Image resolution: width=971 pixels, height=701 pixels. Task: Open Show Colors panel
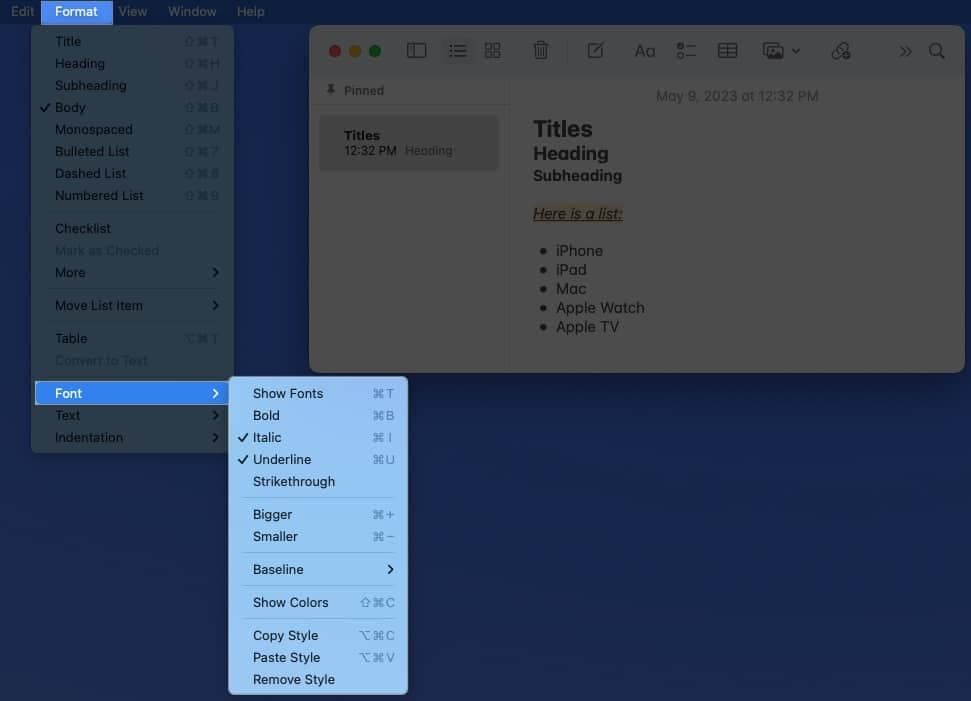318,603
